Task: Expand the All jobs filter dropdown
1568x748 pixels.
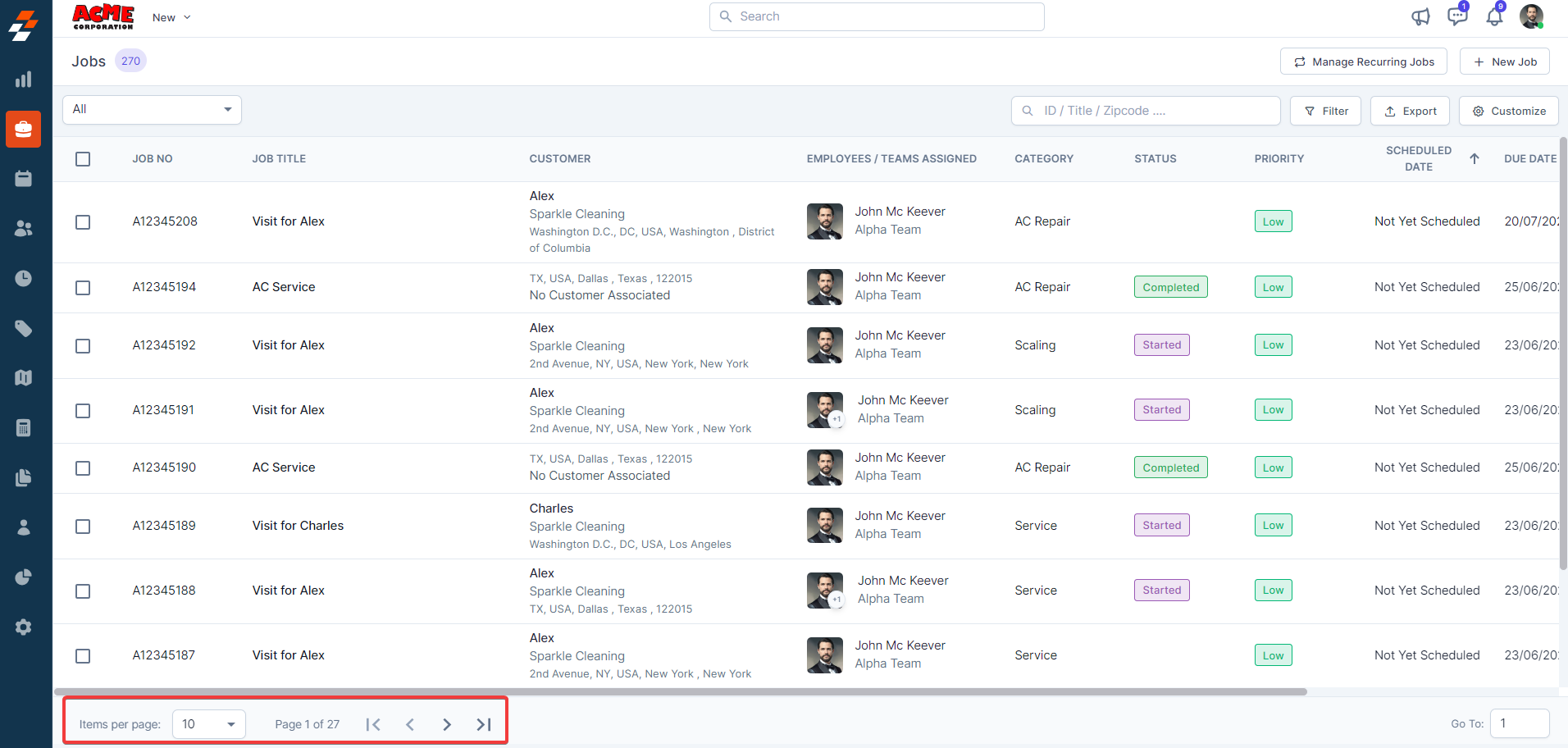Action: (x=152, y=110)
